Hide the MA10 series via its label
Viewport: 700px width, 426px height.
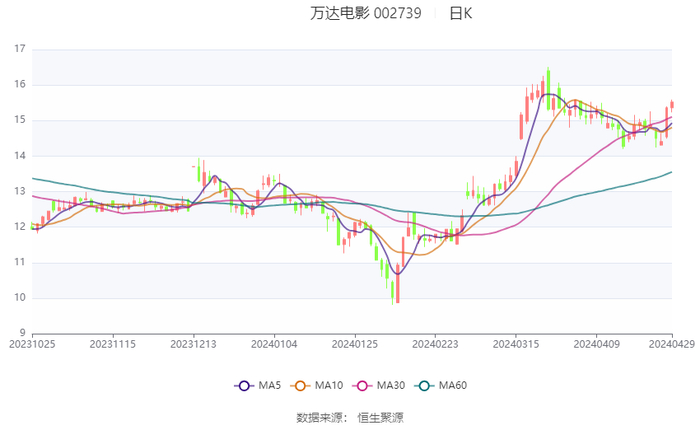(329, 386)
